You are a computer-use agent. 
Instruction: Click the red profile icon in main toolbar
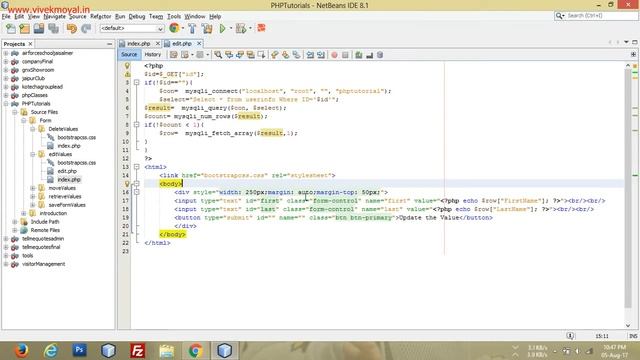[261, 28]
